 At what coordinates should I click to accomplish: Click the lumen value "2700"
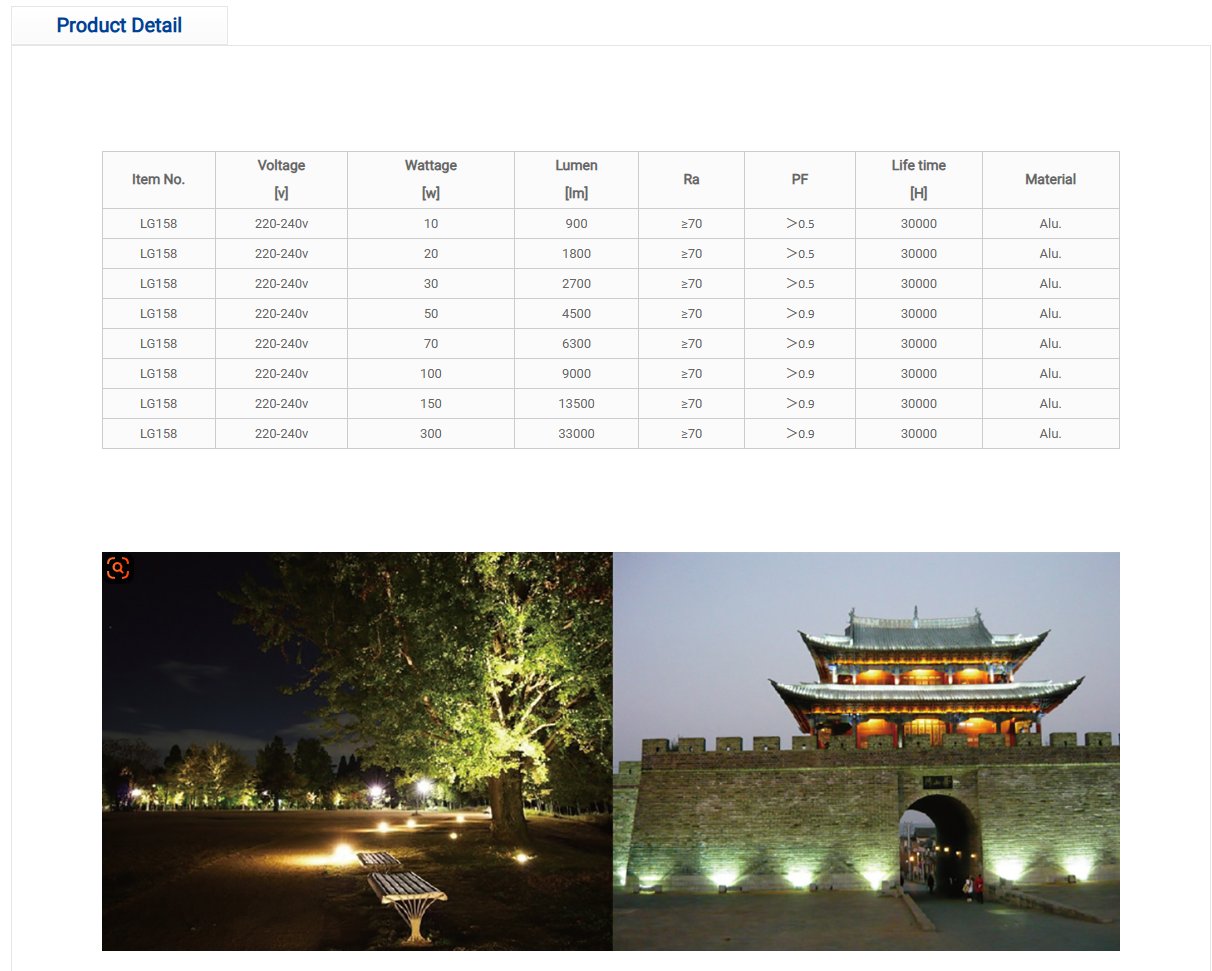pyautogui.click(x=576, y=284)
